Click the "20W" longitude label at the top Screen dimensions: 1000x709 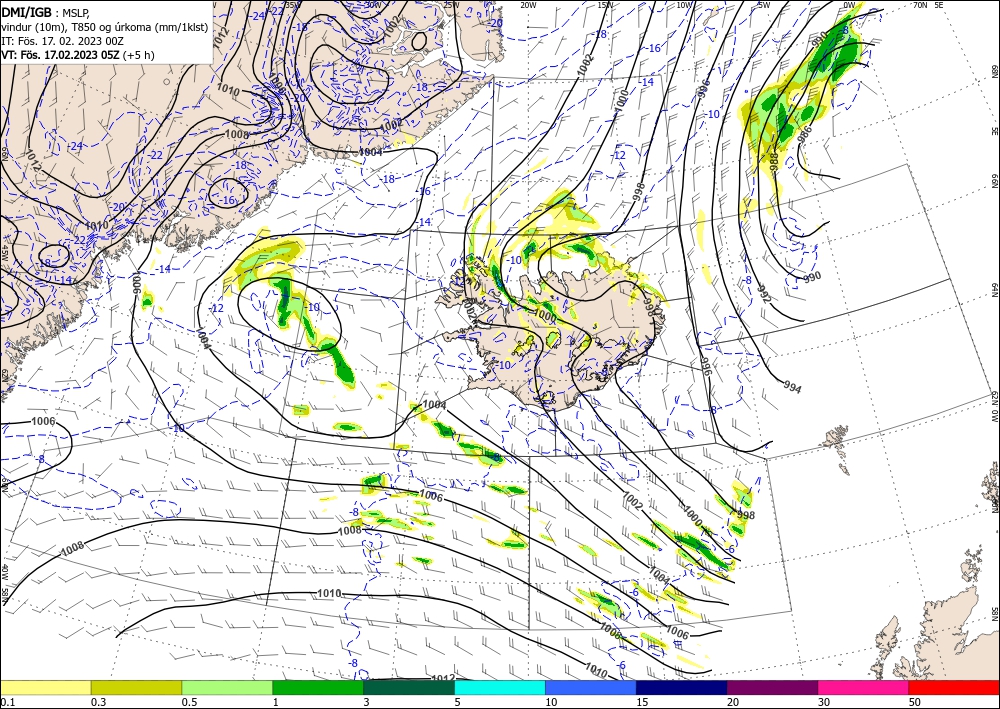tap(527, 5)
